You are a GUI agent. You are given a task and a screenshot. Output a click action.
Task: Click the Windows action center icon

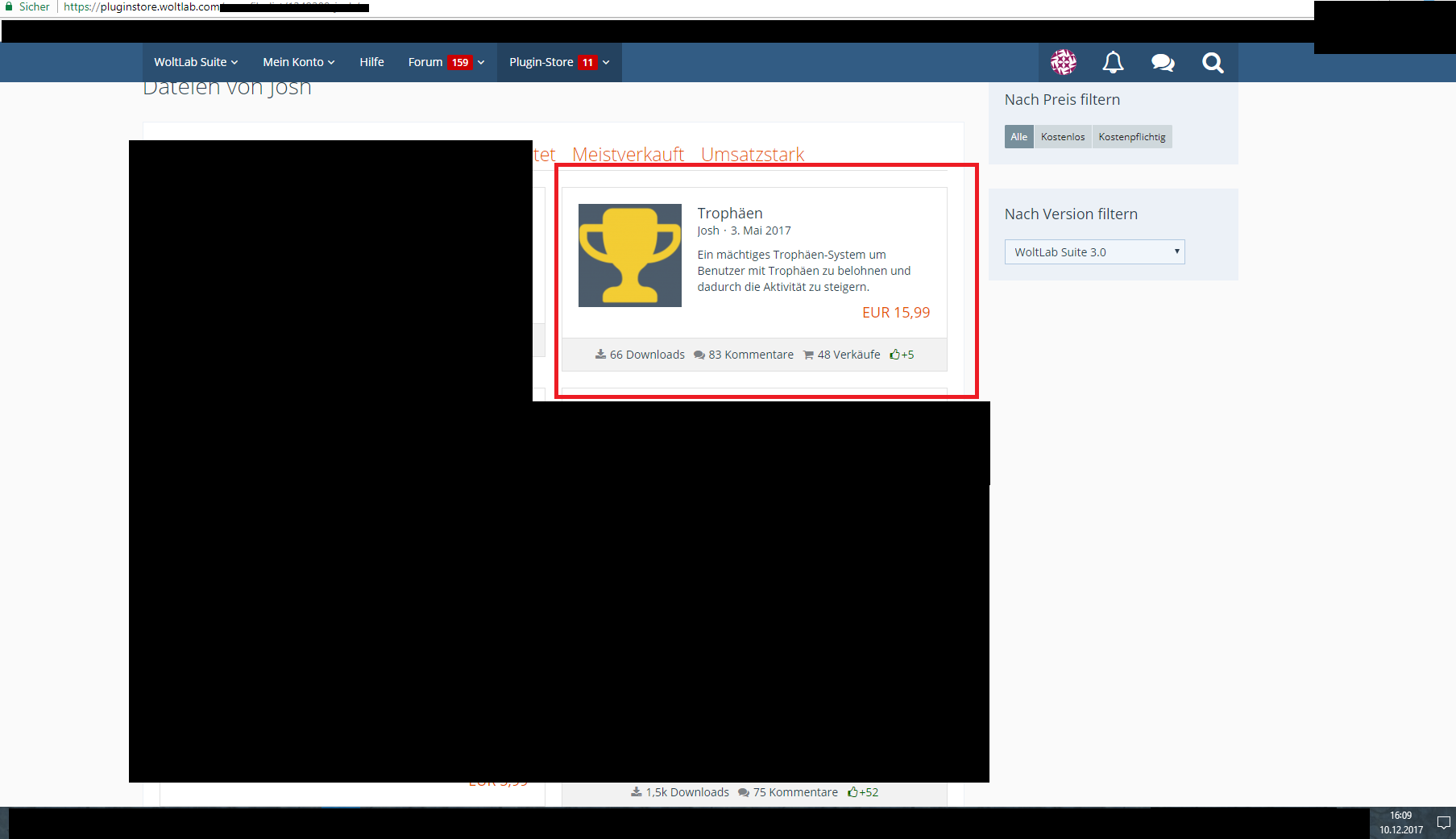point(1443,823)
